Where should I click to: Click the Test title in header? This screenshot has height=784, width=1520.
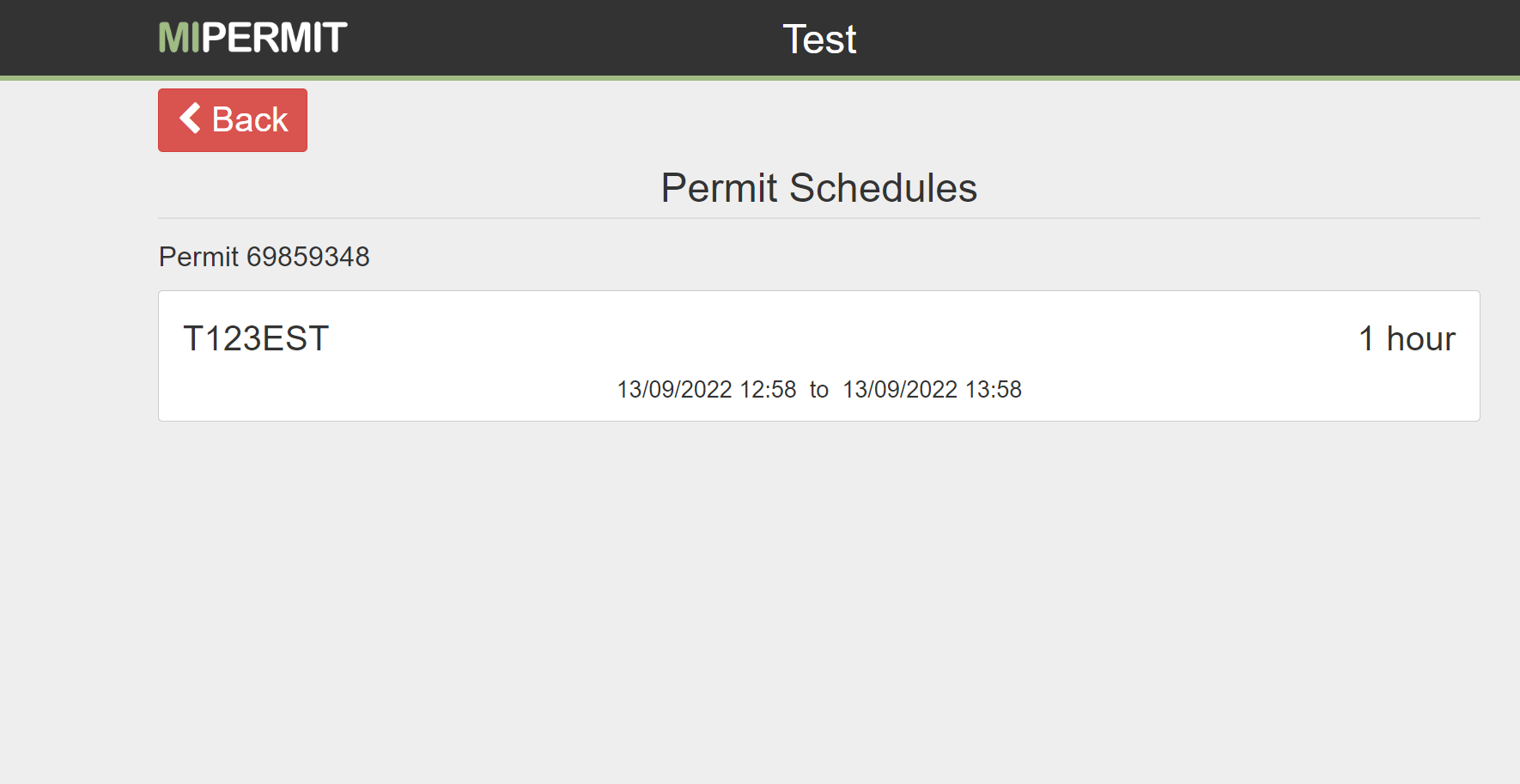tap(819, 40)
